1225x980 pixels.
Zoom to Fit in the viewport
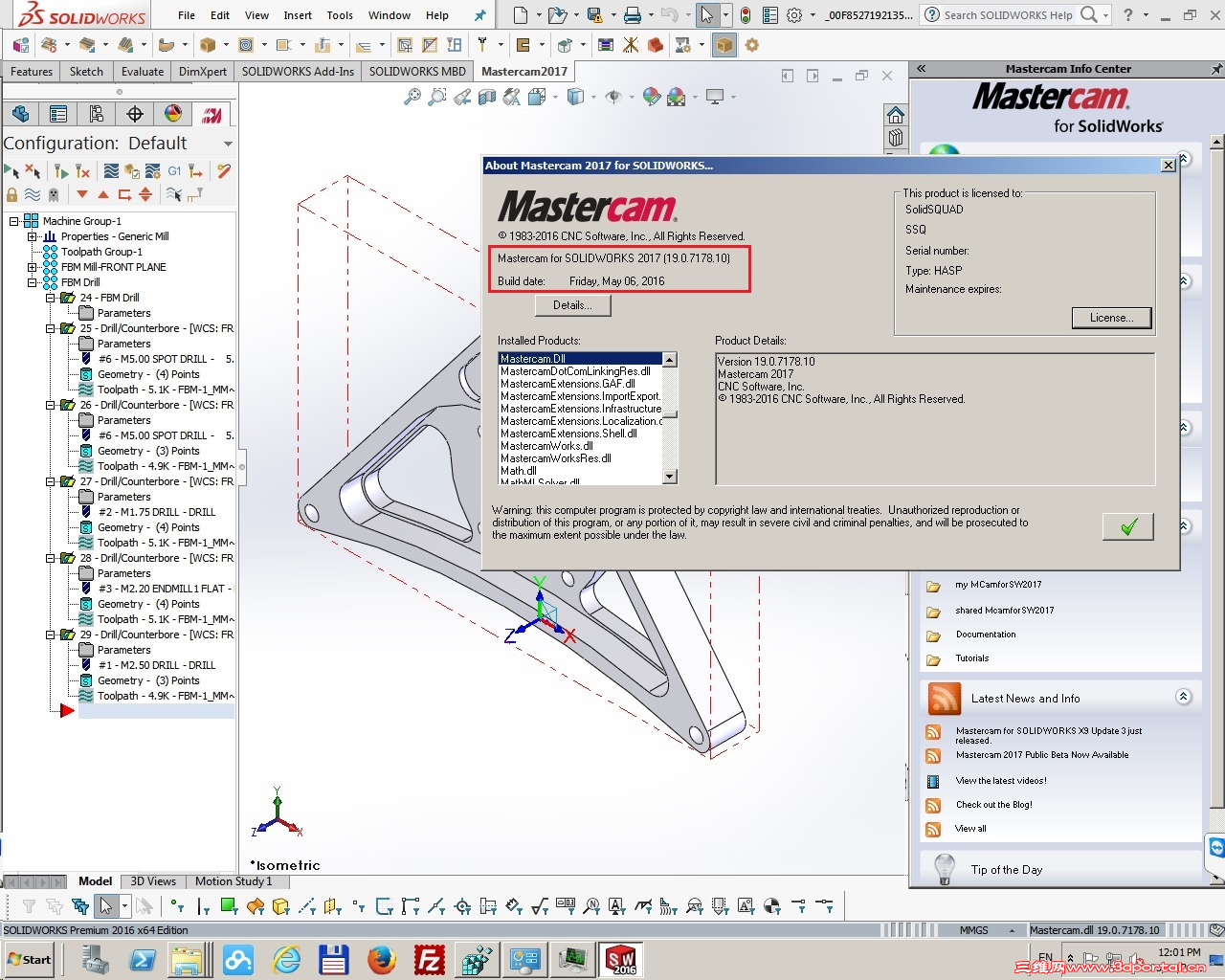pyautogui.click(x=412, y=97)
